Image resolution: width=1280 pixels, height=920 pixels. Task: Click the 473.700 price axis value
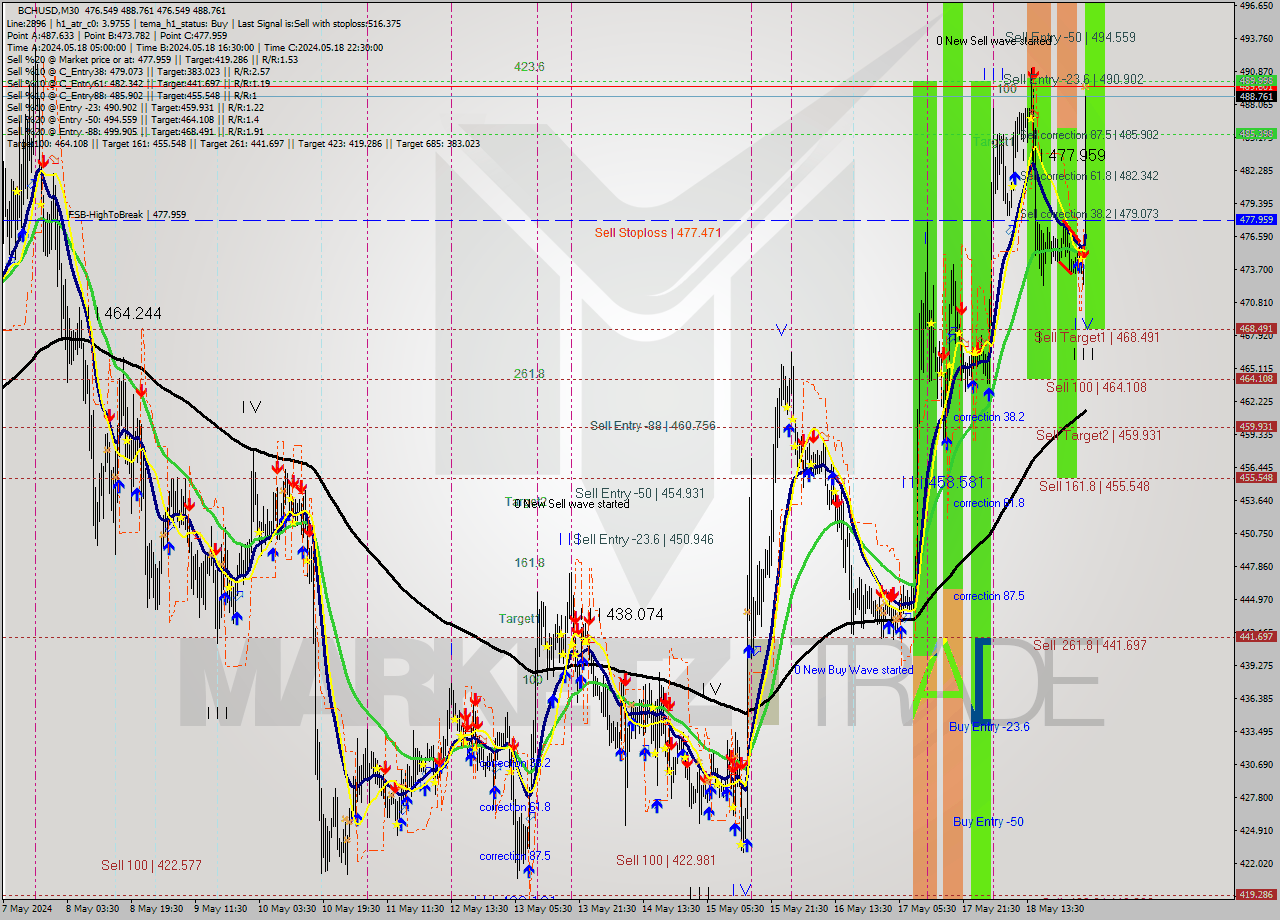point(1257,270)
